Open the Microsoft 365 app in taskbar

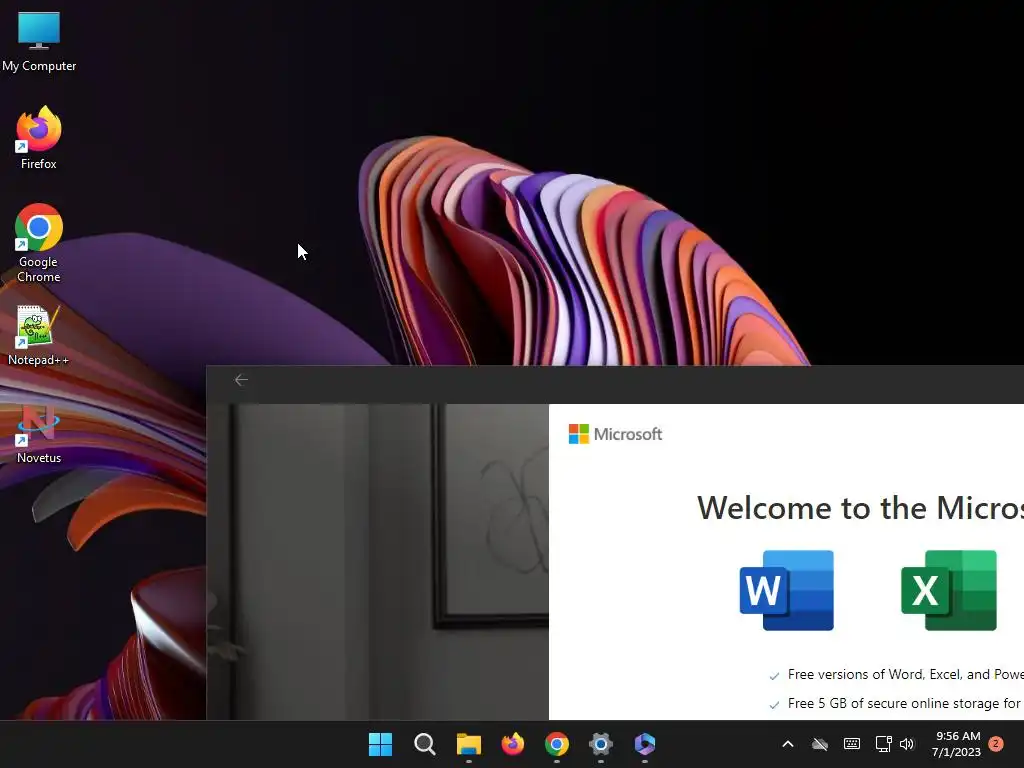(645, 744)
